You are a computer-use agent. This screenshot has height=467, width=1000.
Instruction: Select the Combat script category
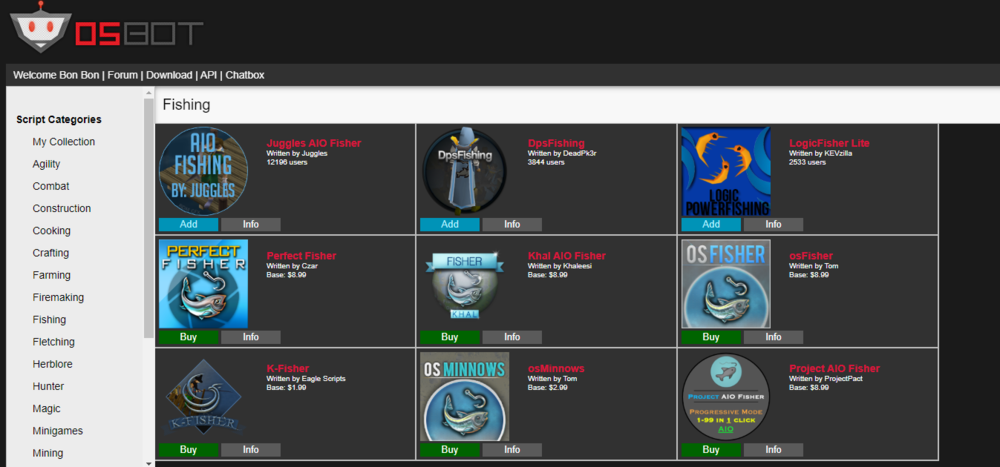(51, 186)
